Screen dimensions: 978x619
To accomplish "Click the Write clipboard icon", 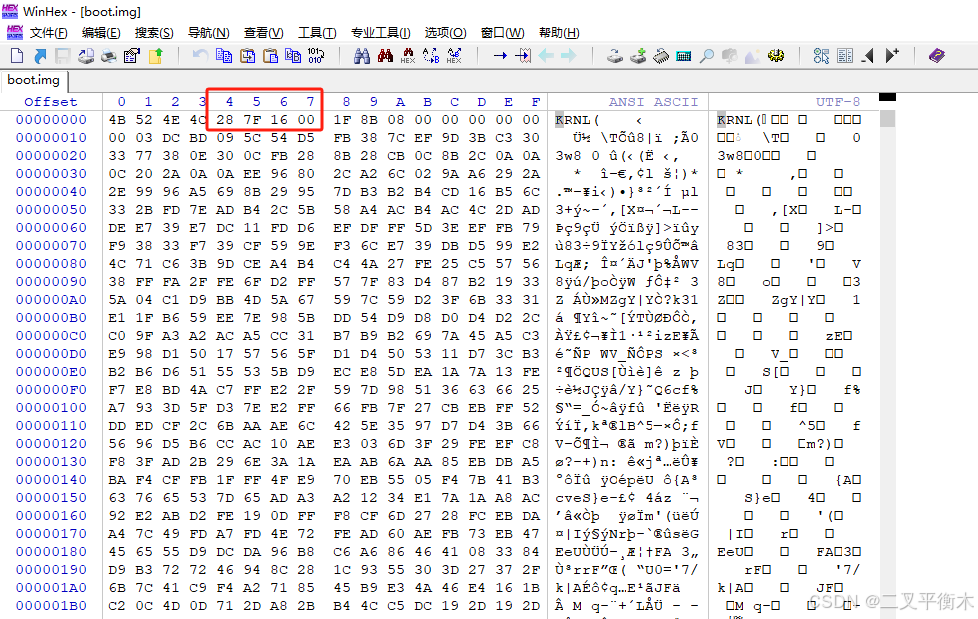I will 248,56.
